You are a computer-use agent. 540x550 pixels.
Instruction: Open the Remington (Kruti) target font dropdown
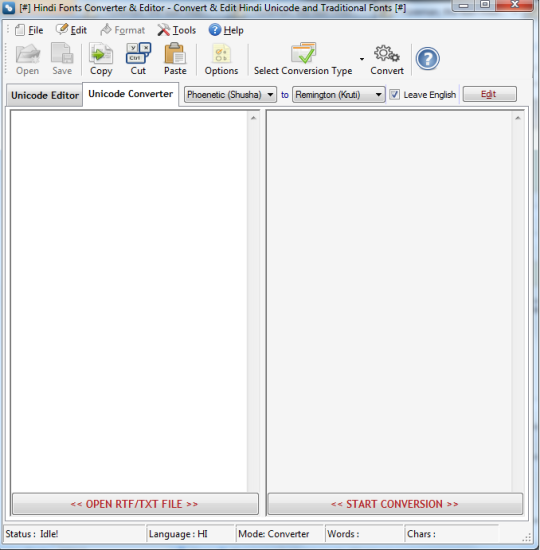click(338, 95)
